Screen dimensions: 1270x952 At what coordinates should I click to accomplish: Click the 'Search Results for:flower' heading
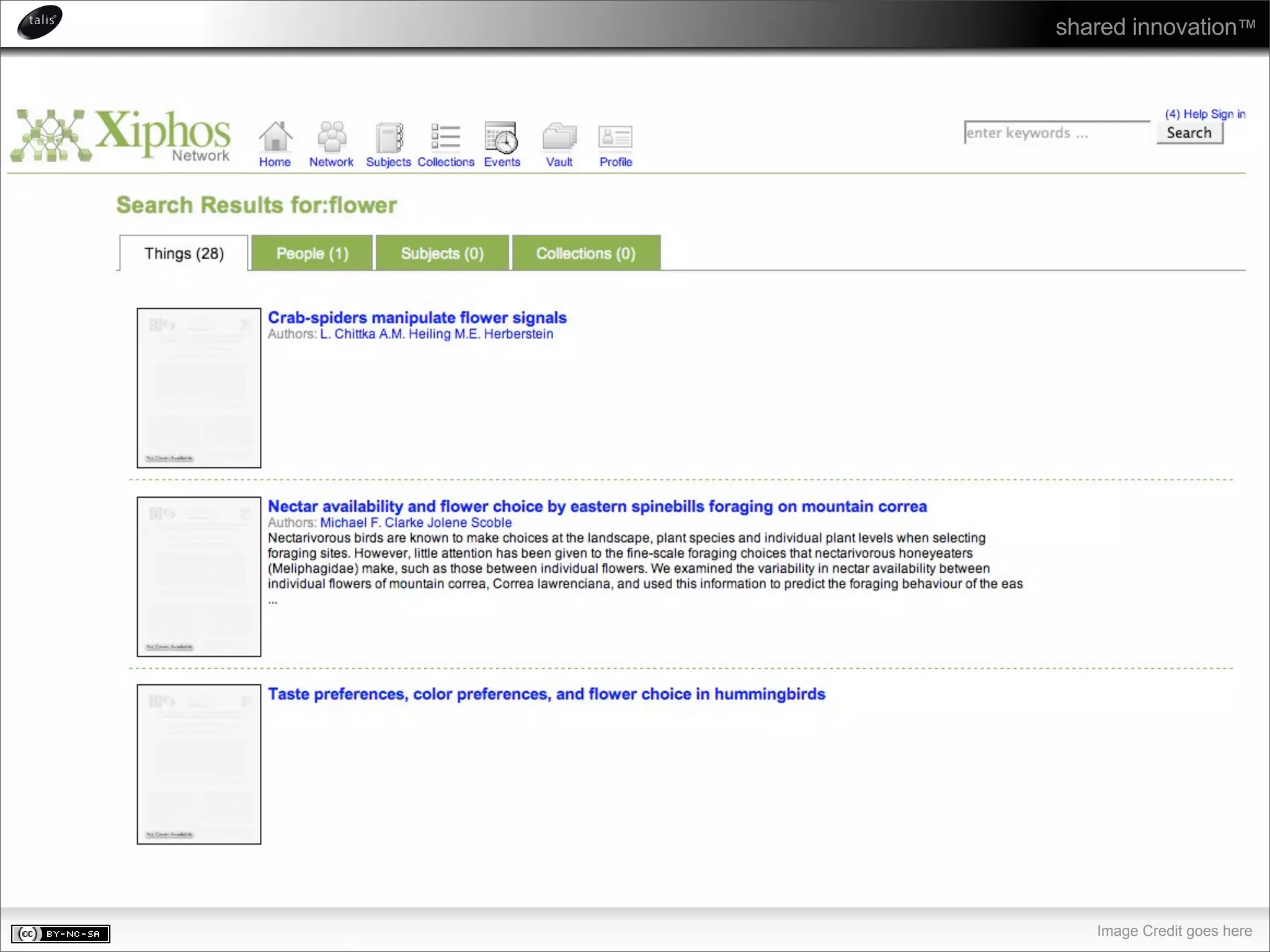[257, 205]
